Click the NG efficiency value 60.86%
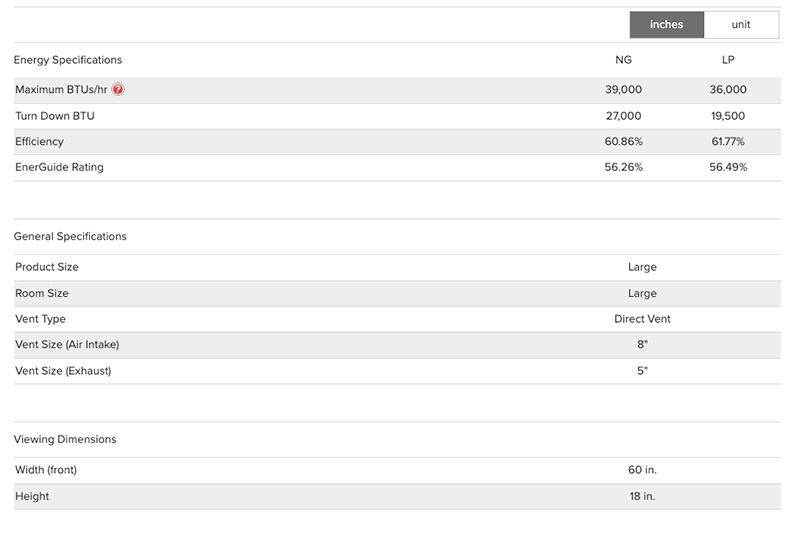800x537 pixels. click(623, 142)
